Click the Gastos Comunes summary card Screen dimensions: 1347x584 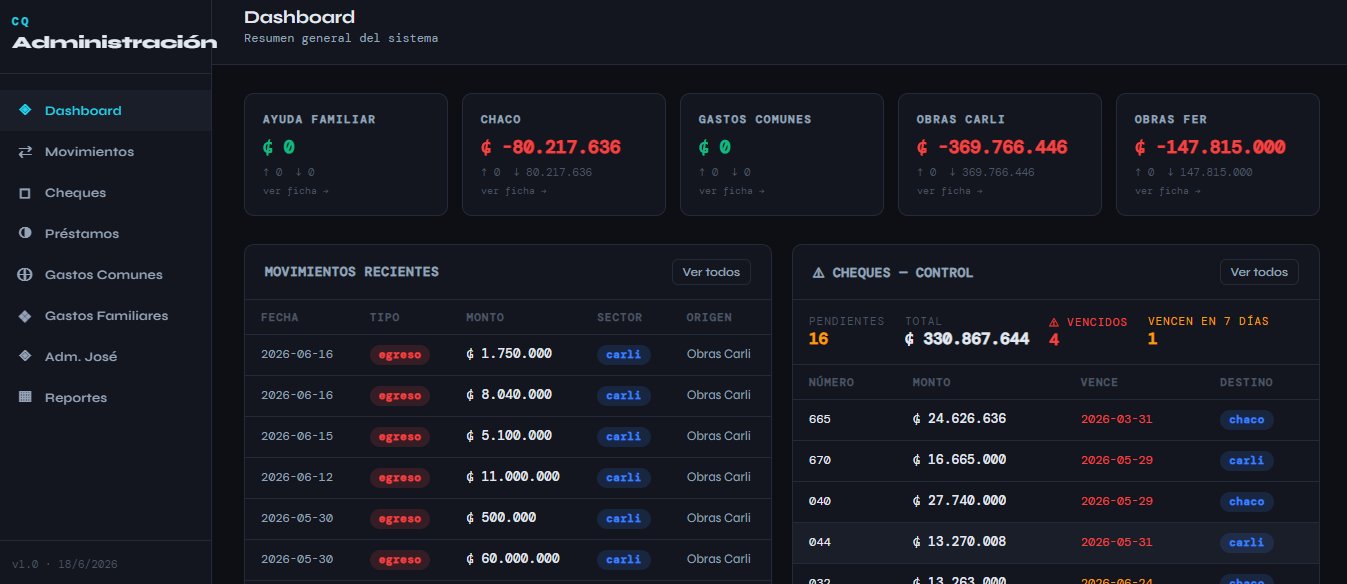coord(782,154)
